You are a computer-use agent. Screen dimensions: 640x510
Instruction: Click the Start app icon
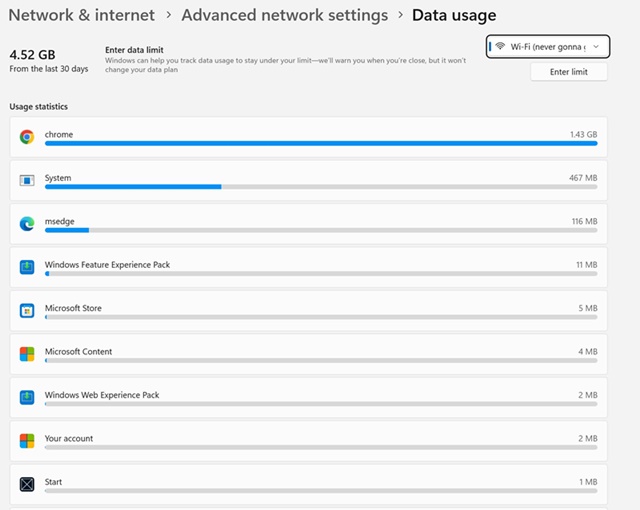click(x=27, y=484)
